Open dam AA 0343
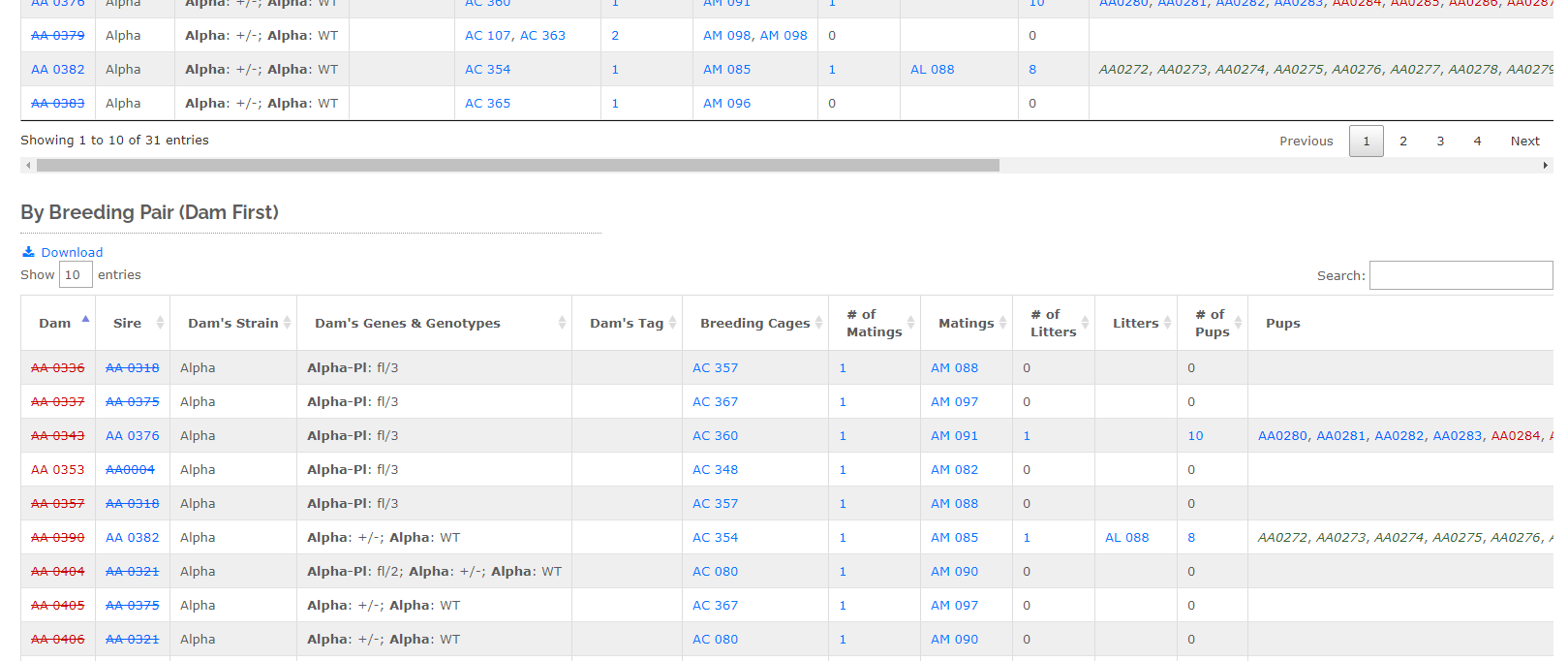 click(x=58, y=435)
